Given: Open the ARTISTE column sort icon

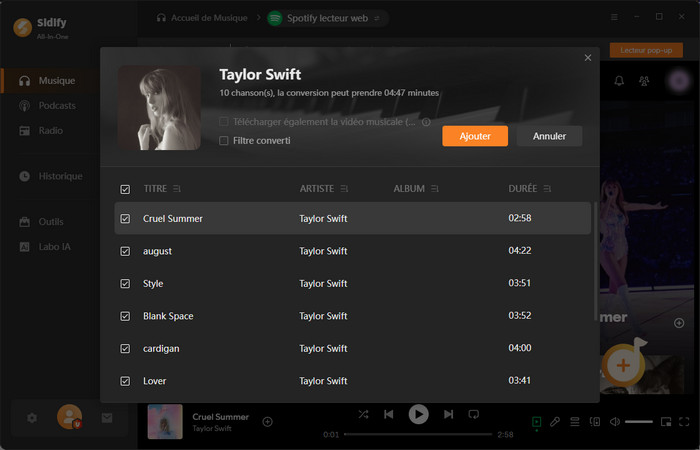Looking at the screenshot, I should (x=344, y=189).
